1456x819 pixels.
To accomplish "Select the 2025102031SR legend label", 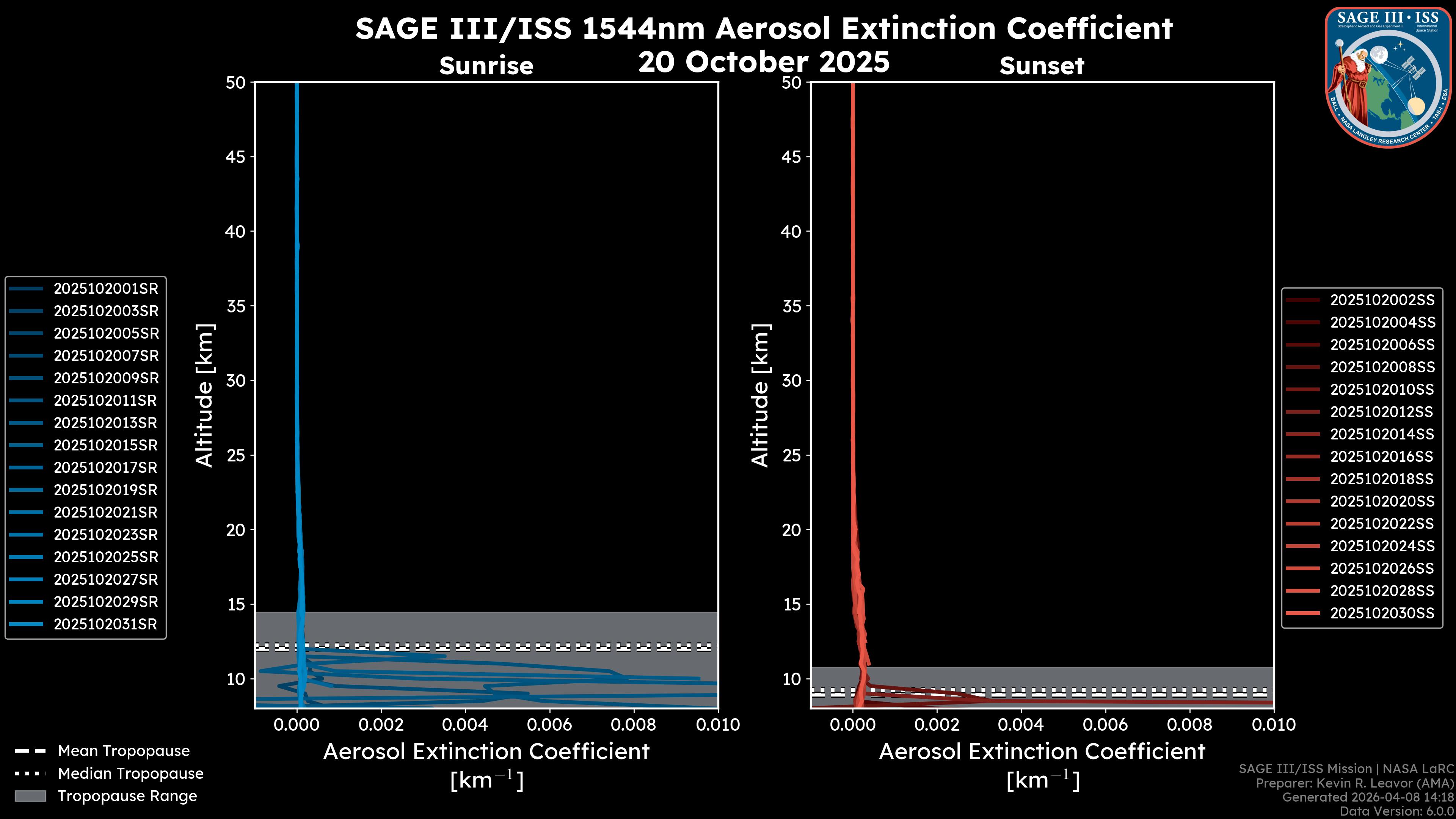I will coord(106,624).
